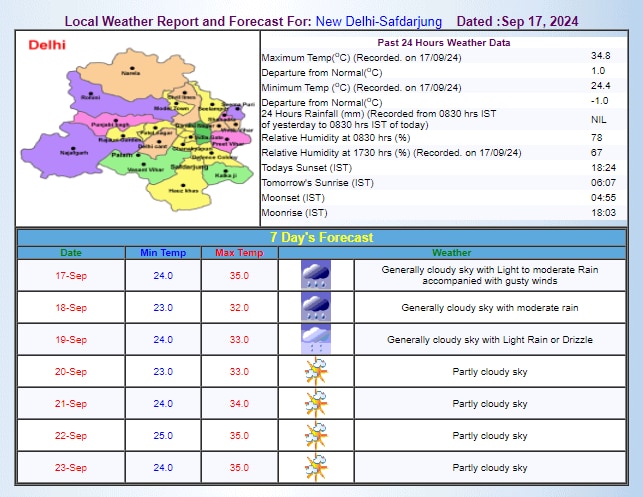Click the partly cloudy icon for 22-Sep
Image resolution: width=643 pixels, height=497 pixels.
(316, 436)
